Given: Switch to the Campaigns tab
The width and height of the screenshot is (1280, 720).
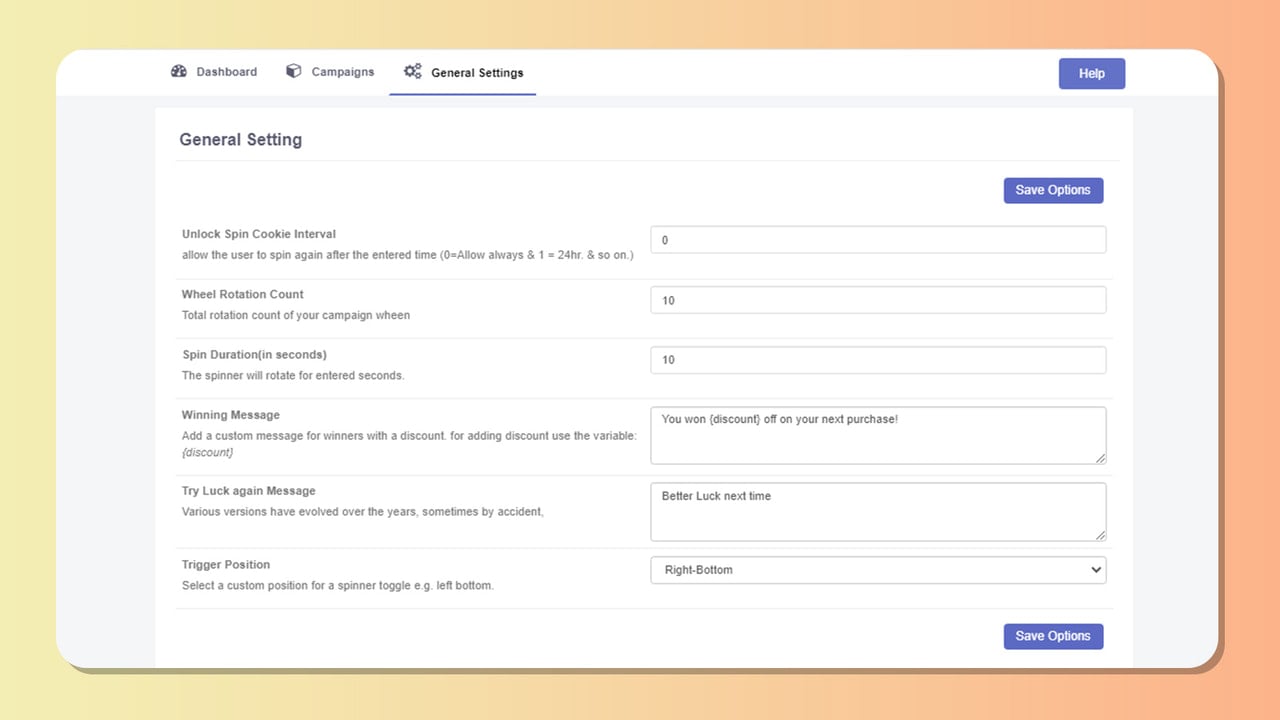Looking at the screenshot, I should click(330, 72).
